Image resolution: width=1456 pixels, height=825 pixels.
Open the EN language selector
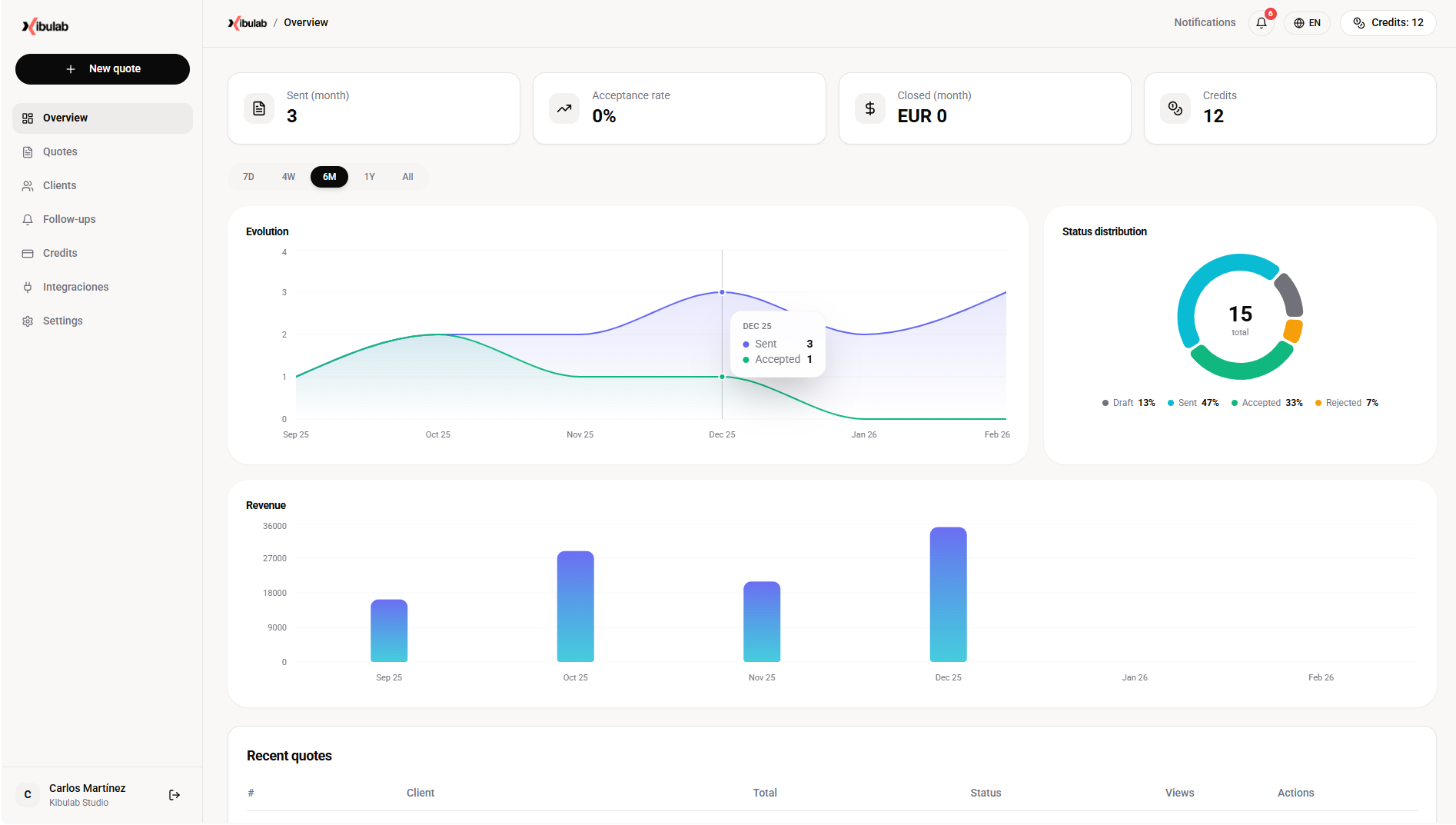pyautogui.click(x=1307, y=23)
